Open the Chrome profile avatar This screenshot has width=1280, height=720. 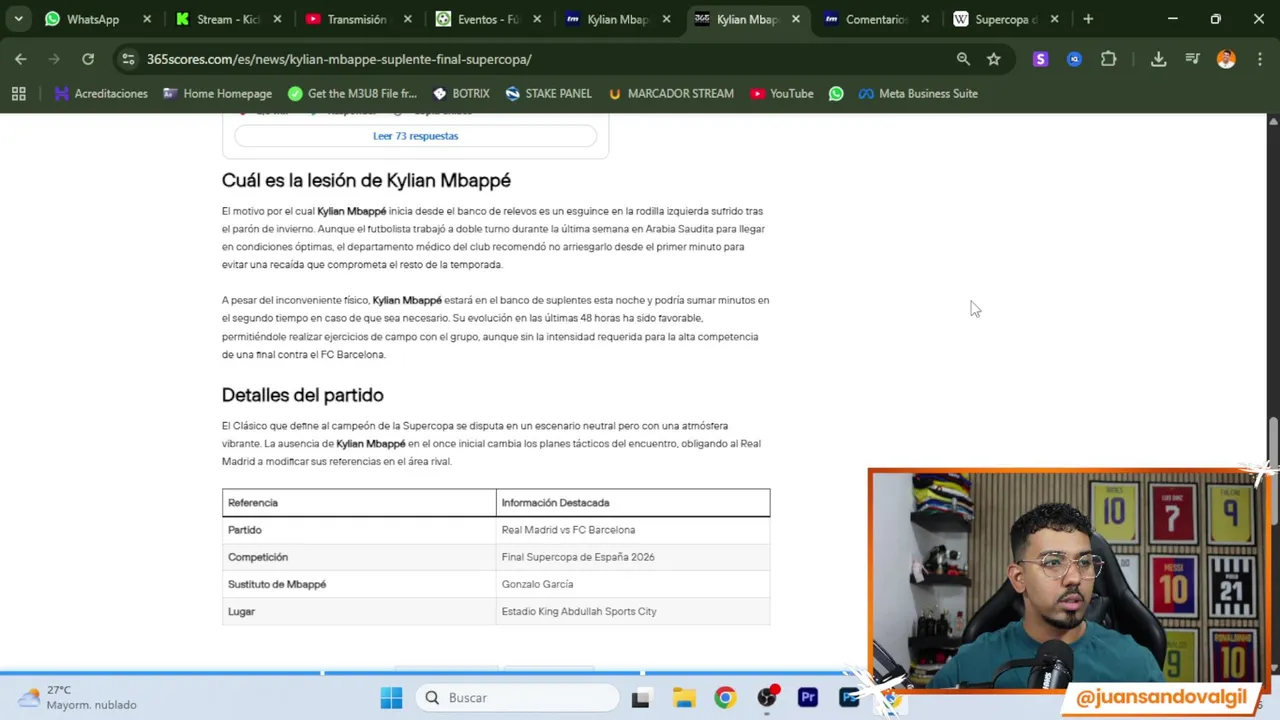tap(1226, 59)
